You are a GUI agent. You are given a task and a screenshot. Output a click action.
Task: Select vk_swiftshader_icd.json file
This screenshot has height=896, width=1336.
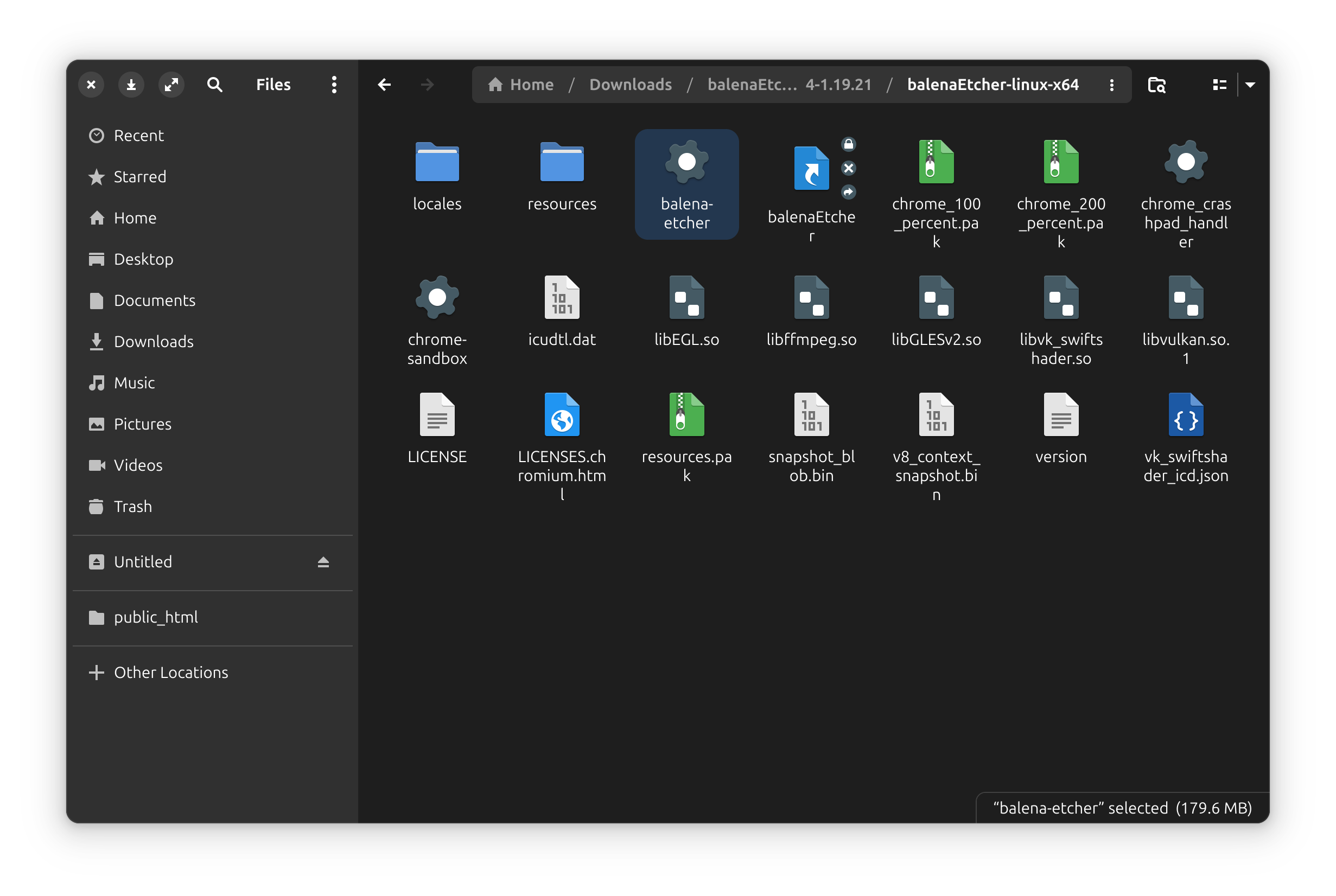(x=1186, y=415)
